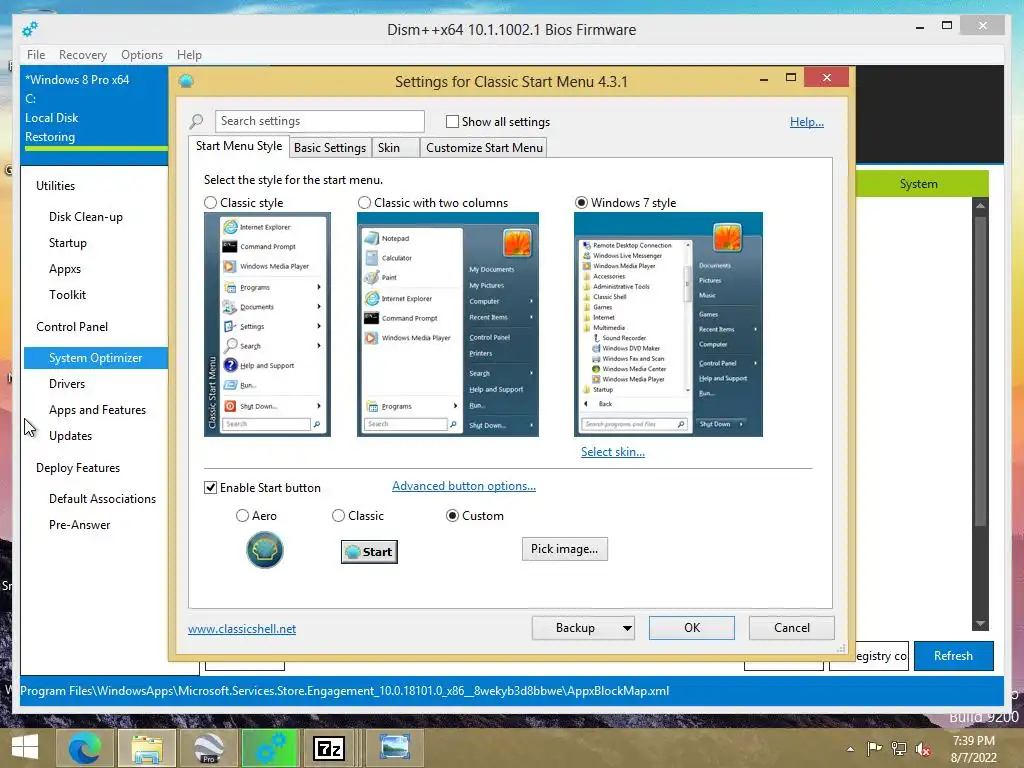Toggle the Enable Start button checkbox
Viewport: 1024px width, 768px height.
[210, 488]
